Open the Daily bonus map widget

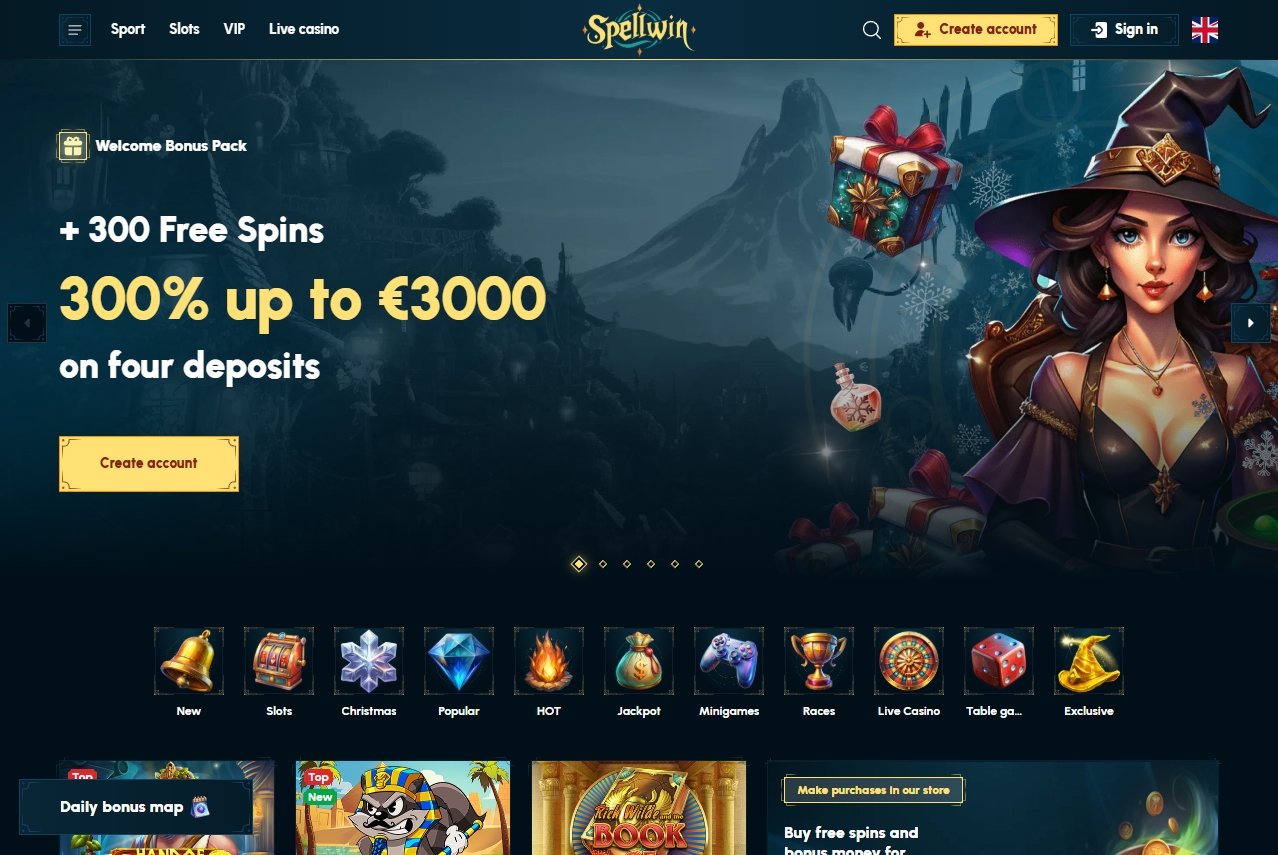[136, 807]
